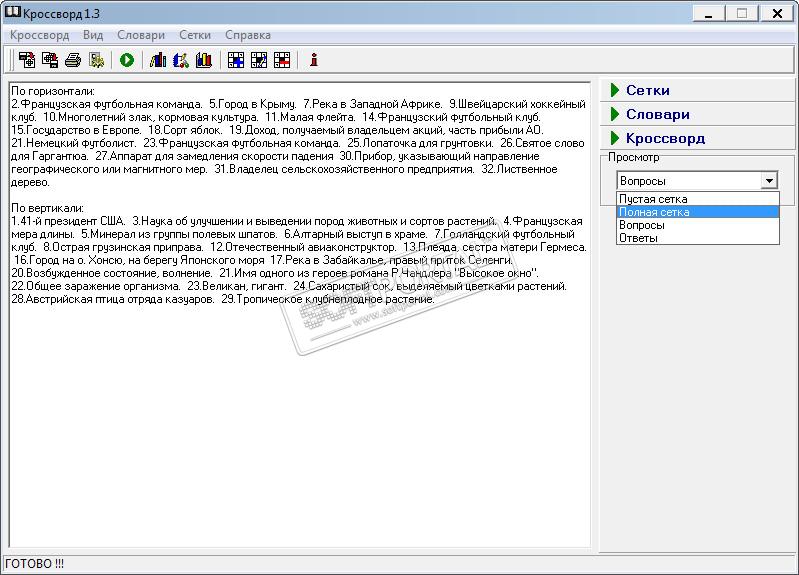Click the fourth toolbar icon with yellow marks
The height and width of the screenshot is (575, 799).
(x=96, y=60)
